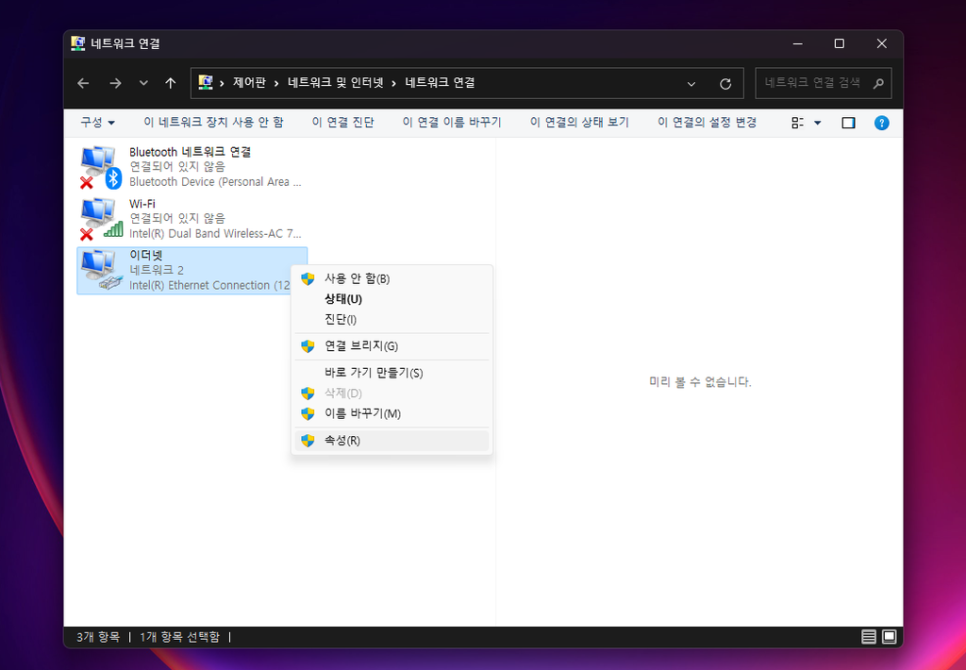Close the 네트워크 연결 window

point(882,44)
